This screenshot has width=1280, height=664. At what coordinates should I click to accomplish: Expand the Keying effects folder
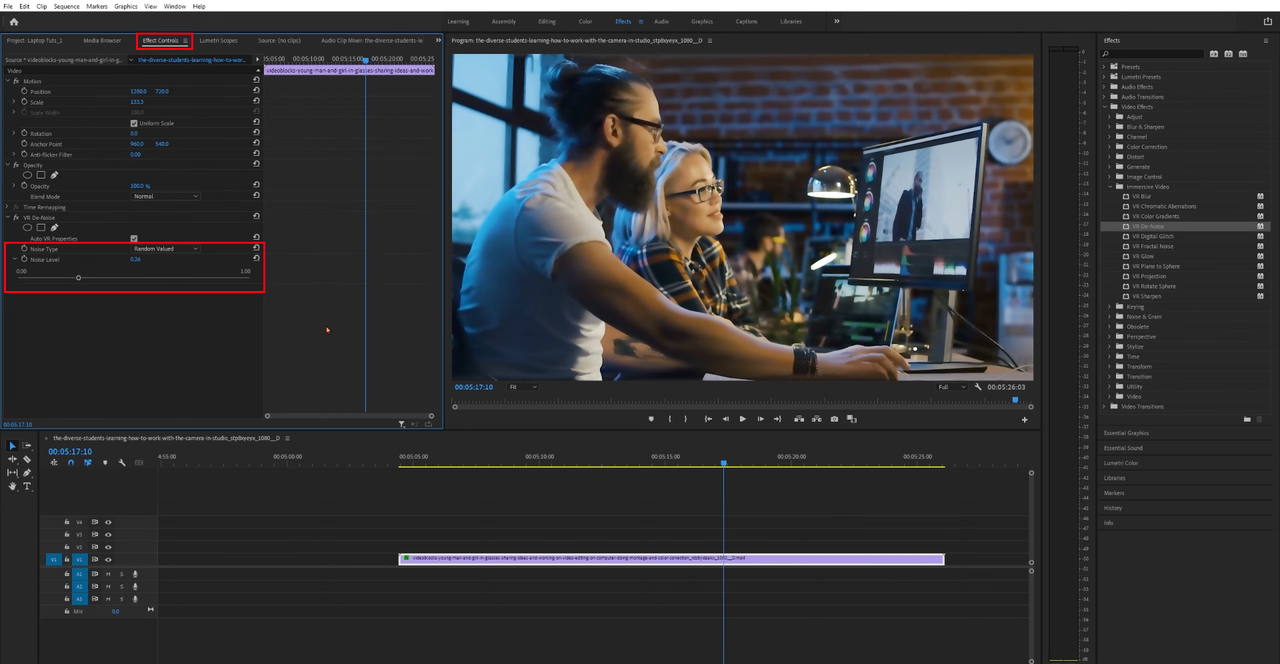coord(1109,306)
